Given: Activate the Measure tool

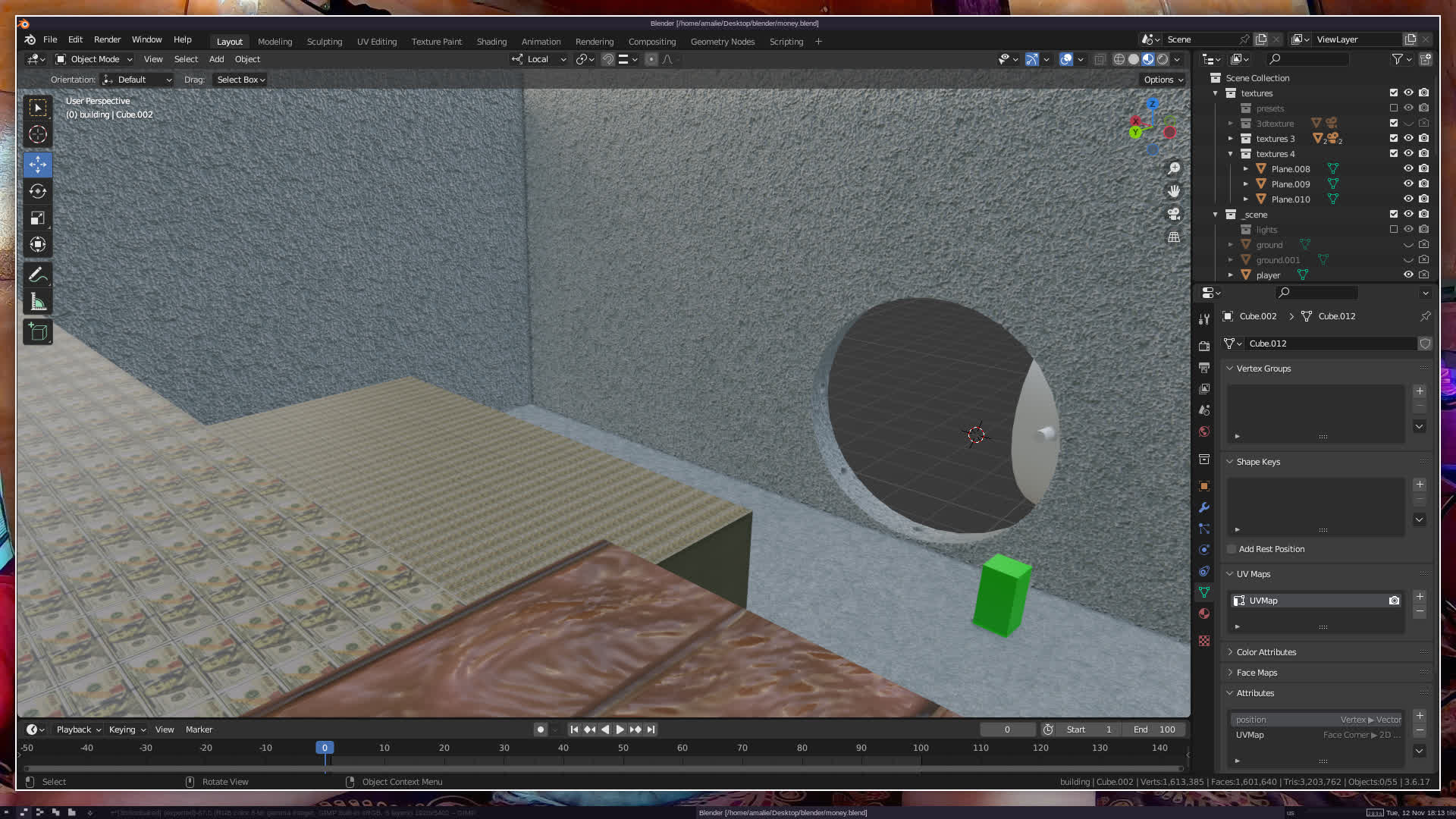Looking at the screenshot, I should pyautogui.click(x=38, y=303).
